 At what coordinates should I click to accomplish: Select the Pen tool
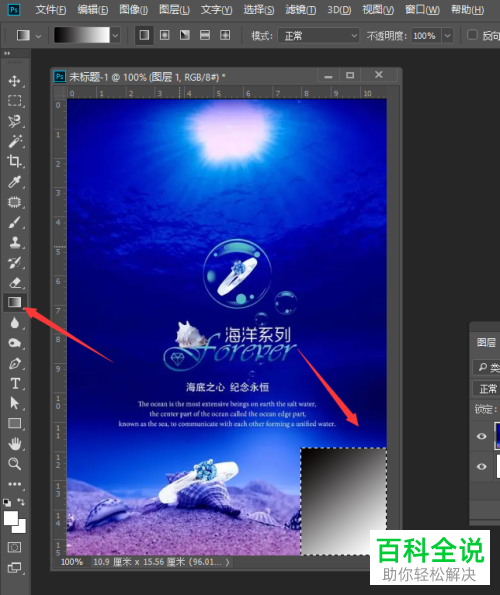[14, 364]
